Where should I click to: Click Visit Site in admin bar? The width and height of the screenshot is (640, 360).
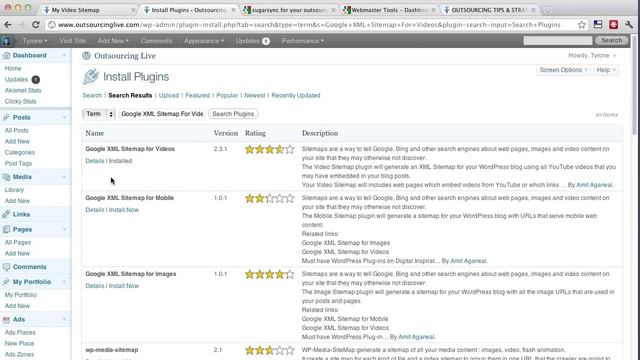coord(73,41)
